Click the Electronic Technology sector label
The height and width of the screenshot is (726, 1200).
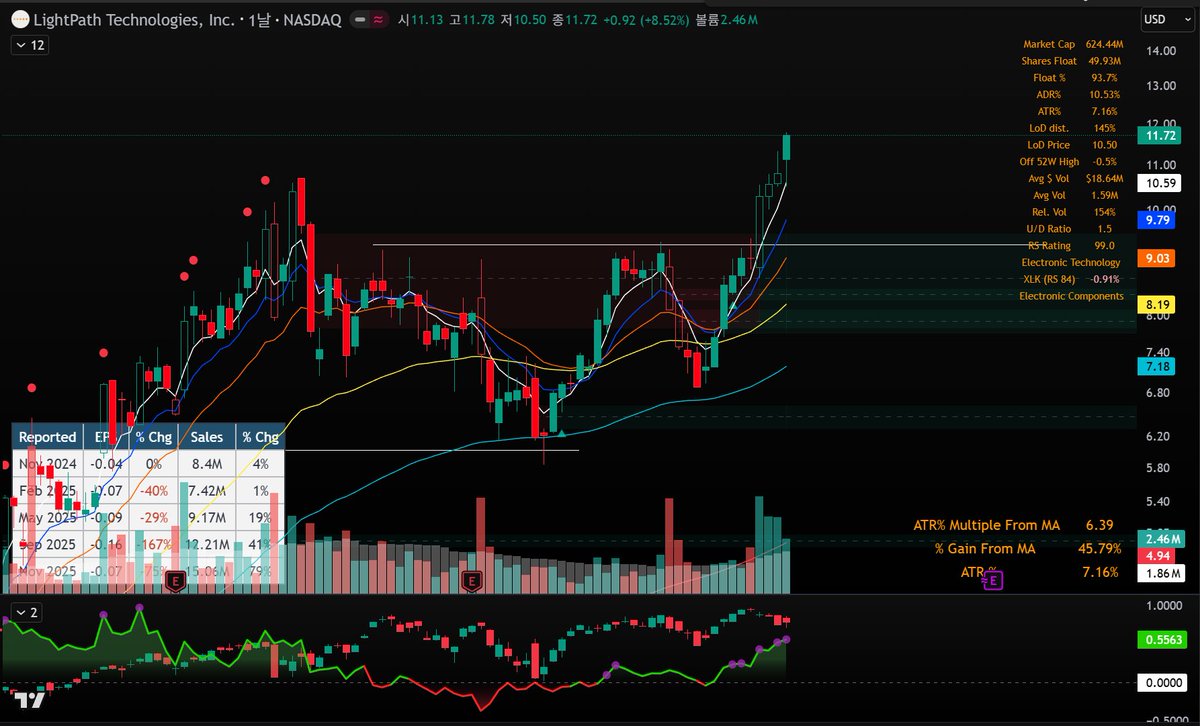pyautogui.click(x=1071, y=262)
